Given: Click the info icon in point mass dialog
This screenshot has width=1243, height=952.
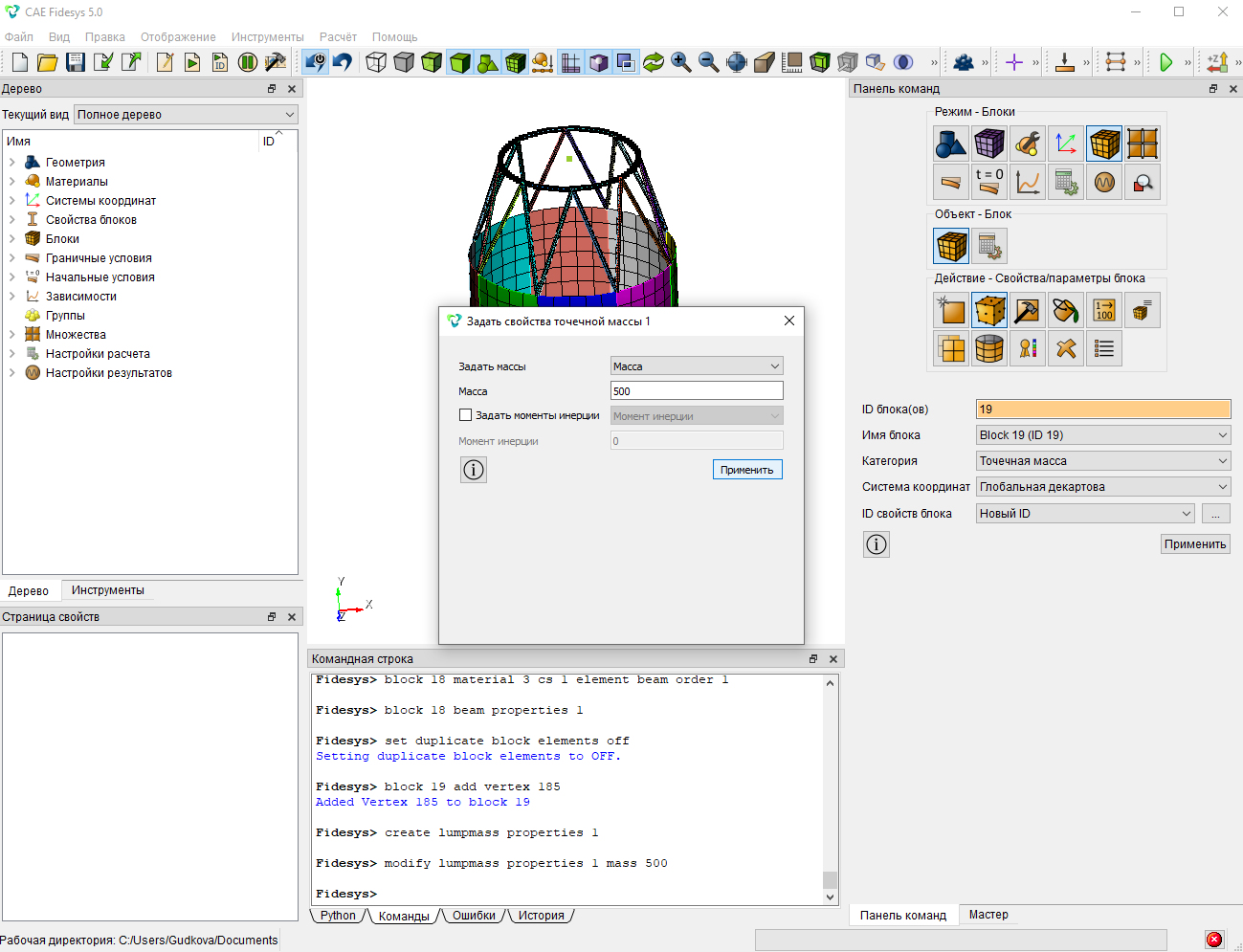Looking at the screenshot, I should coord(474,470).
